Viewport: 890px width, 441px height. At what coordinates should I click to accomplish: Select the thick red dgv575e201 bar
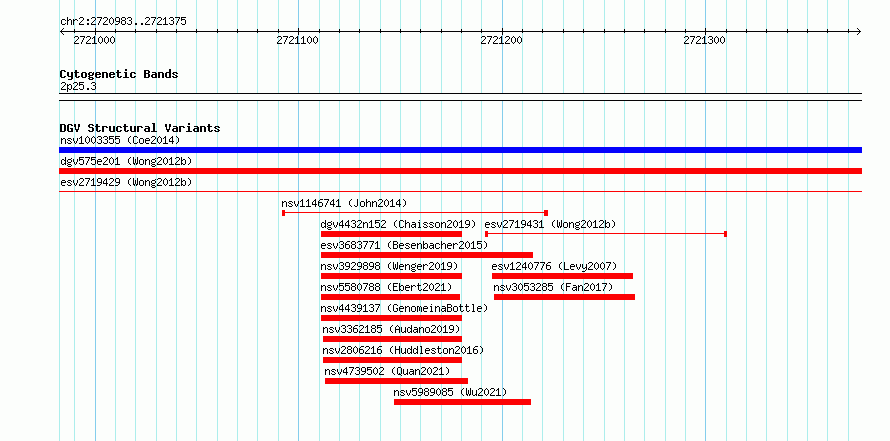(x=460, y=171)
